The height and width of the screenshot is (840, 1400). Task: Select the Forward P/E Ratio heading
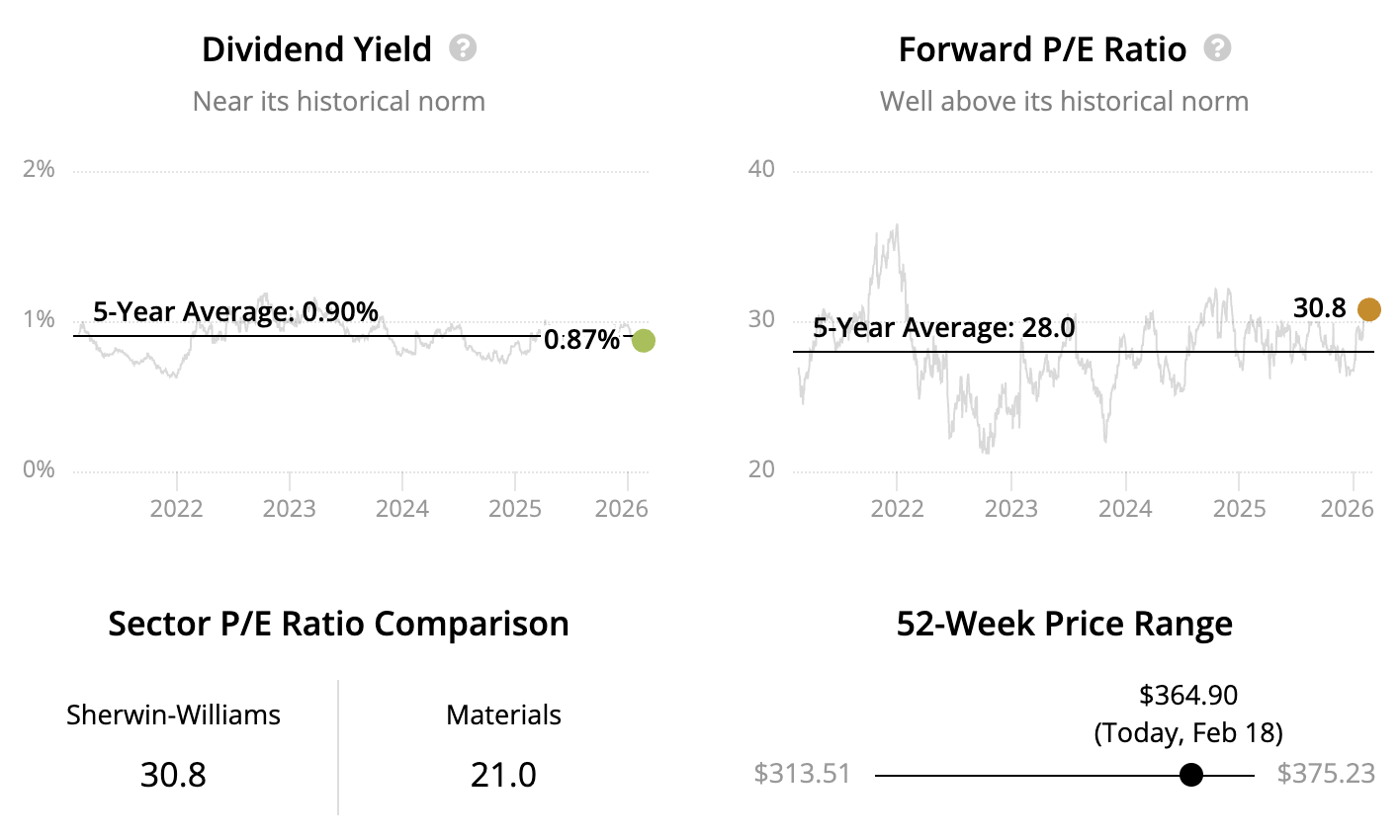(1042, 49)
